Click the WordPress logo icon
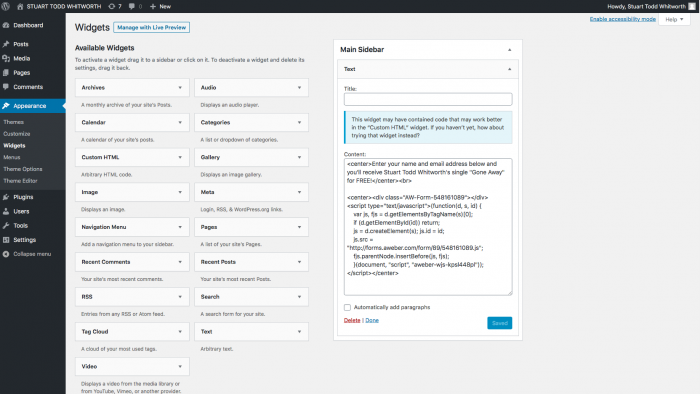This screenshot has width=700, height=394. (x=6, y=6)
